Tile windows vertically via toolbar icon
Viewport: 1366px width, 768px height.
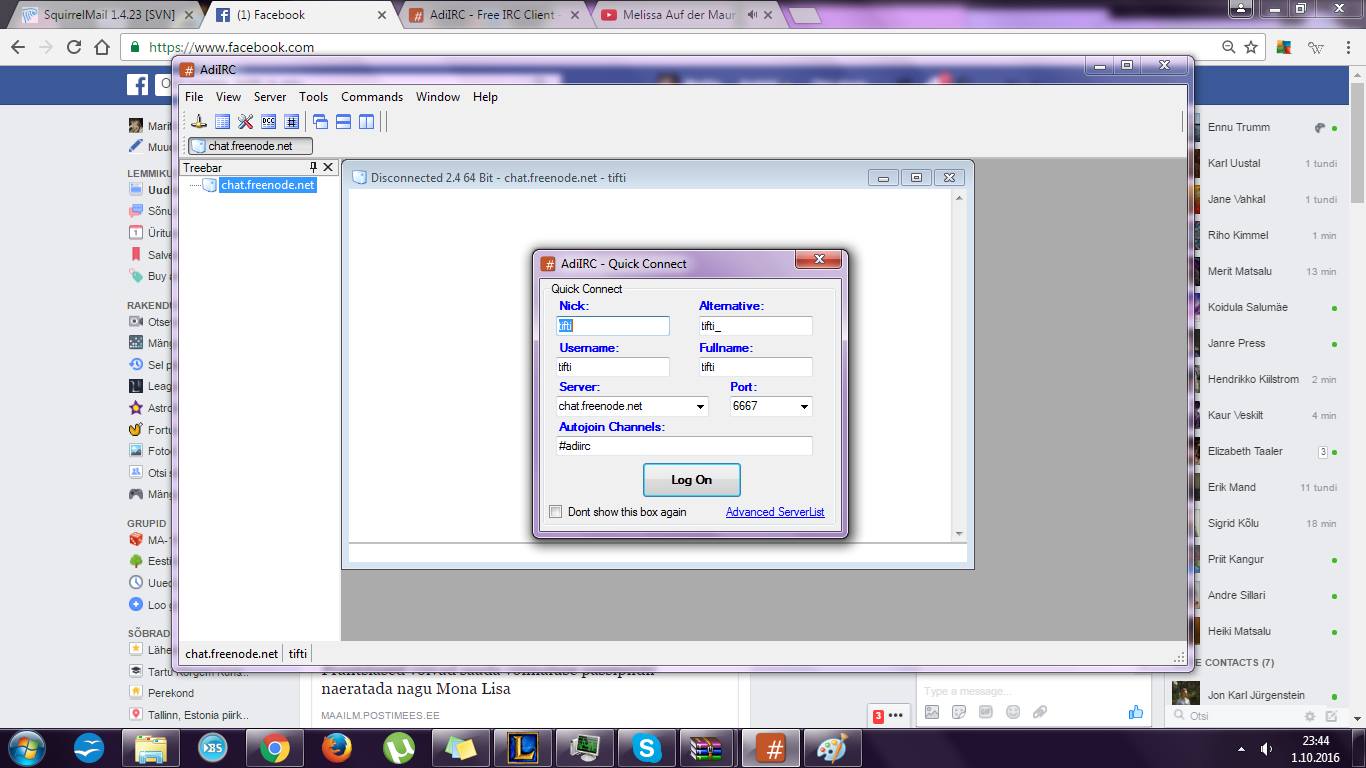click(x=367, y=122)
